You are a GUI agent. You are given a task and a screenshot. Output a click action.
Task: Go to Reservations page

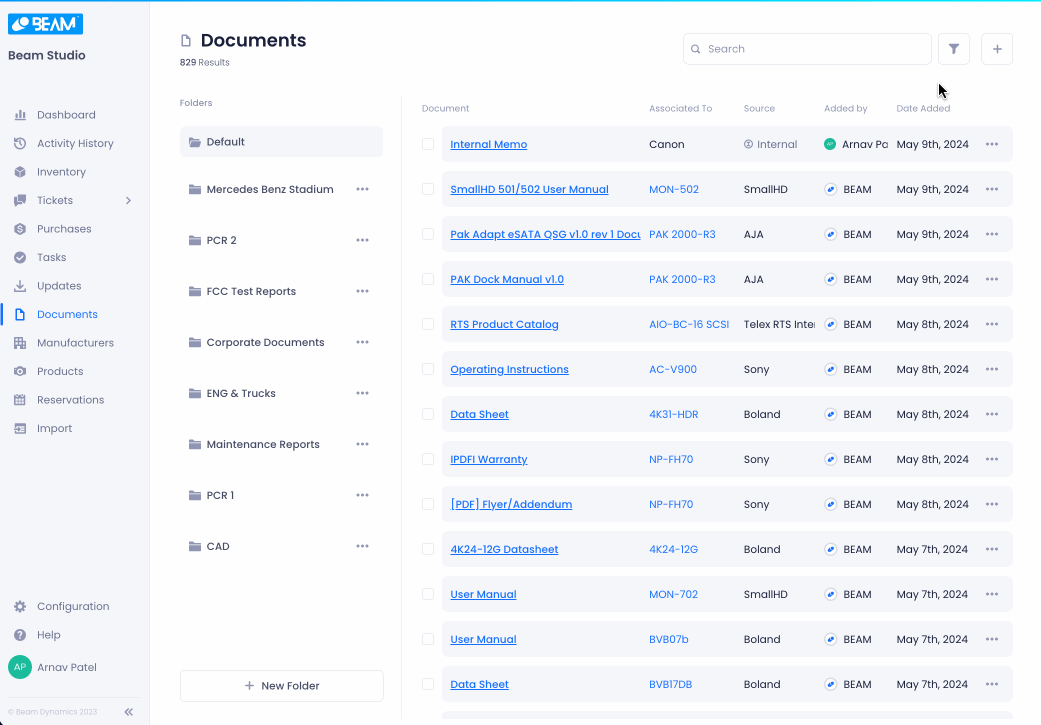70,400
